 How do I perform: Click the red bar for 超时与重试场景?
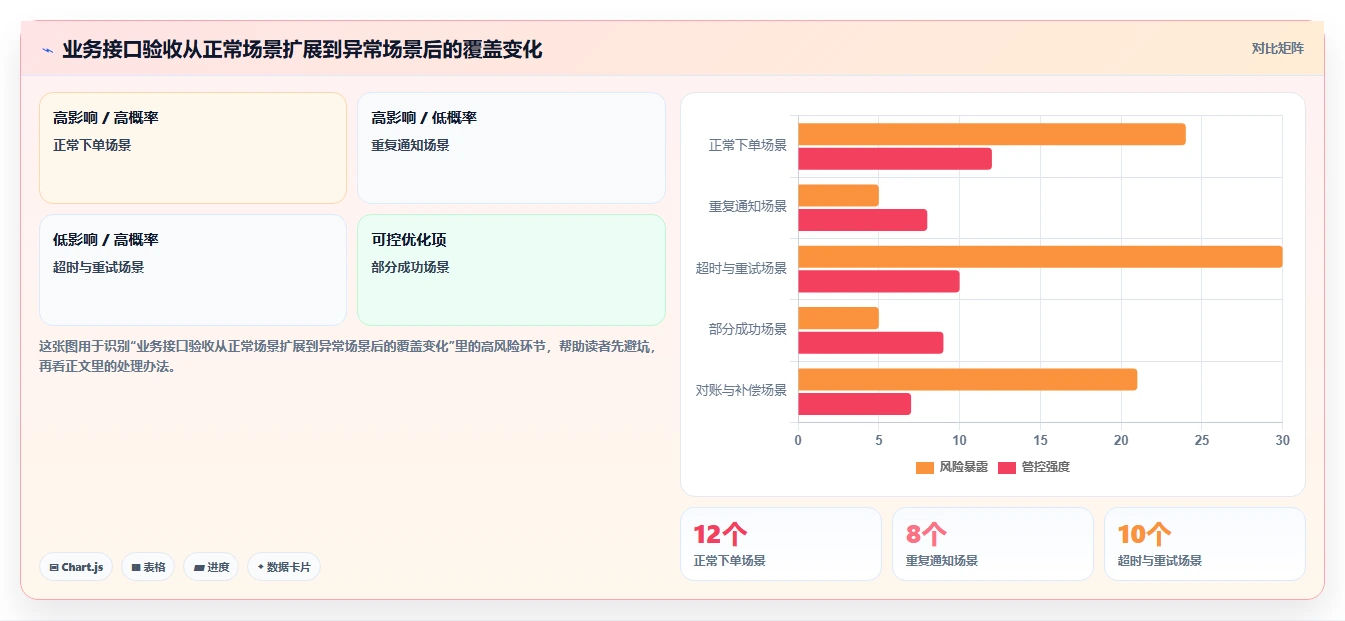point(879,281)
